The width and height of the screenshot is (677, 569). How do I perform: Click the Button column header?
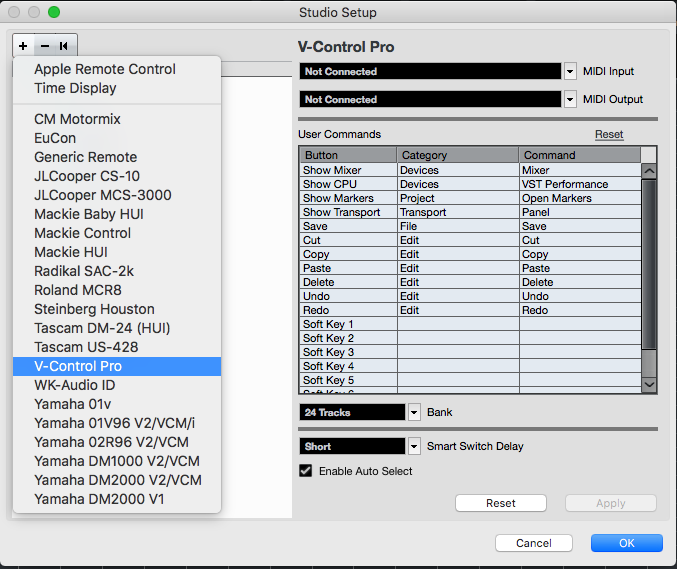click(348, 155)
